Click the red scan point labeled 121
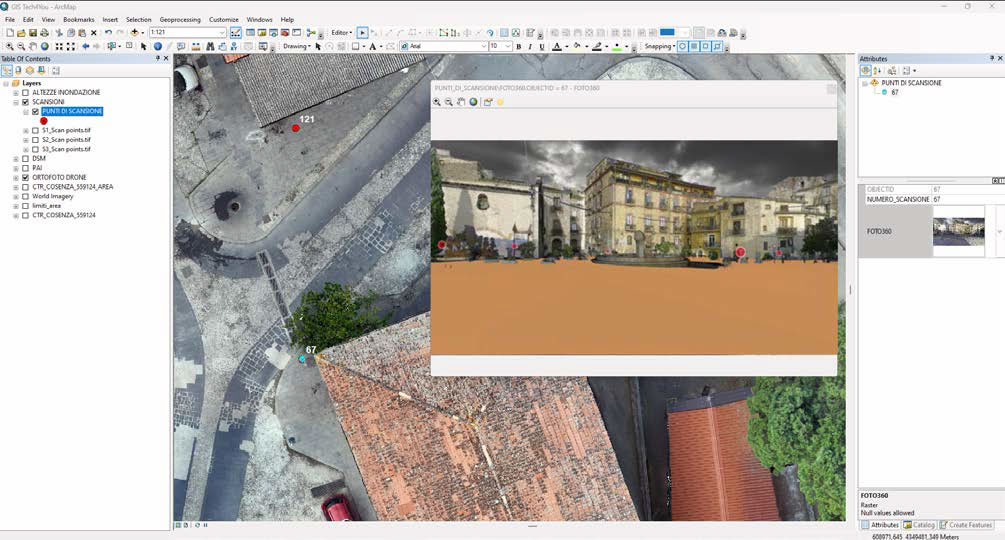Image resolution: width=1005 pixels, height=540 pixels. (x=296, y=128)
